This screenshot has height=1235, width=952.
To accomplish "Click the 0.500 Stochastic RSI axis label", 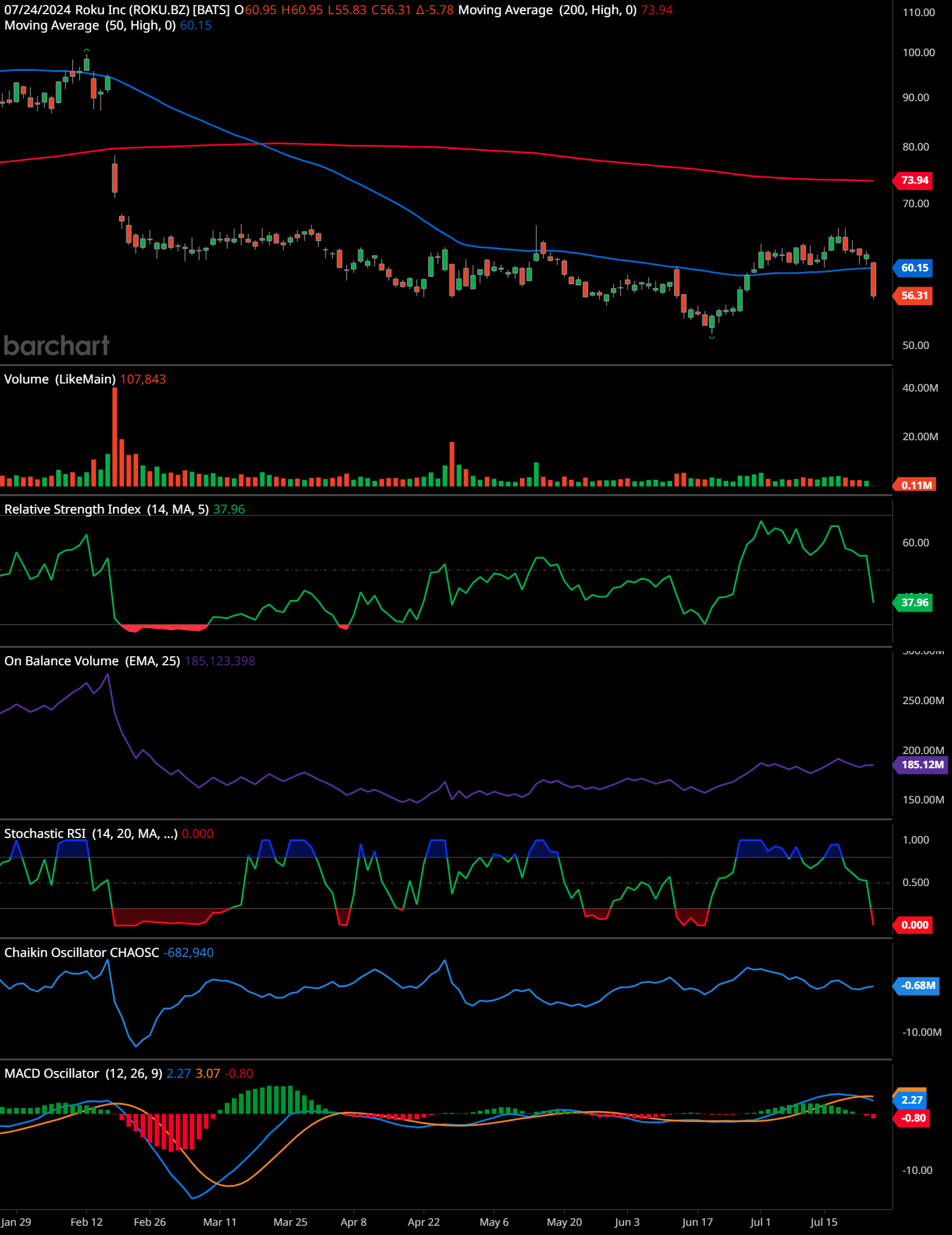I will coord(916,882).
